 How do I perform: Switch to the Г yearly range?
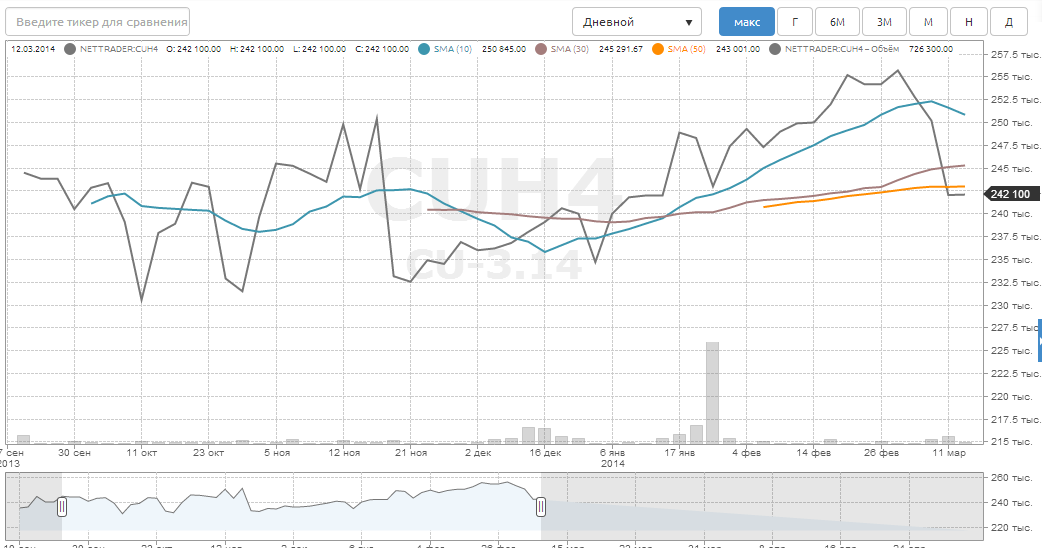[x=795, y=21]
